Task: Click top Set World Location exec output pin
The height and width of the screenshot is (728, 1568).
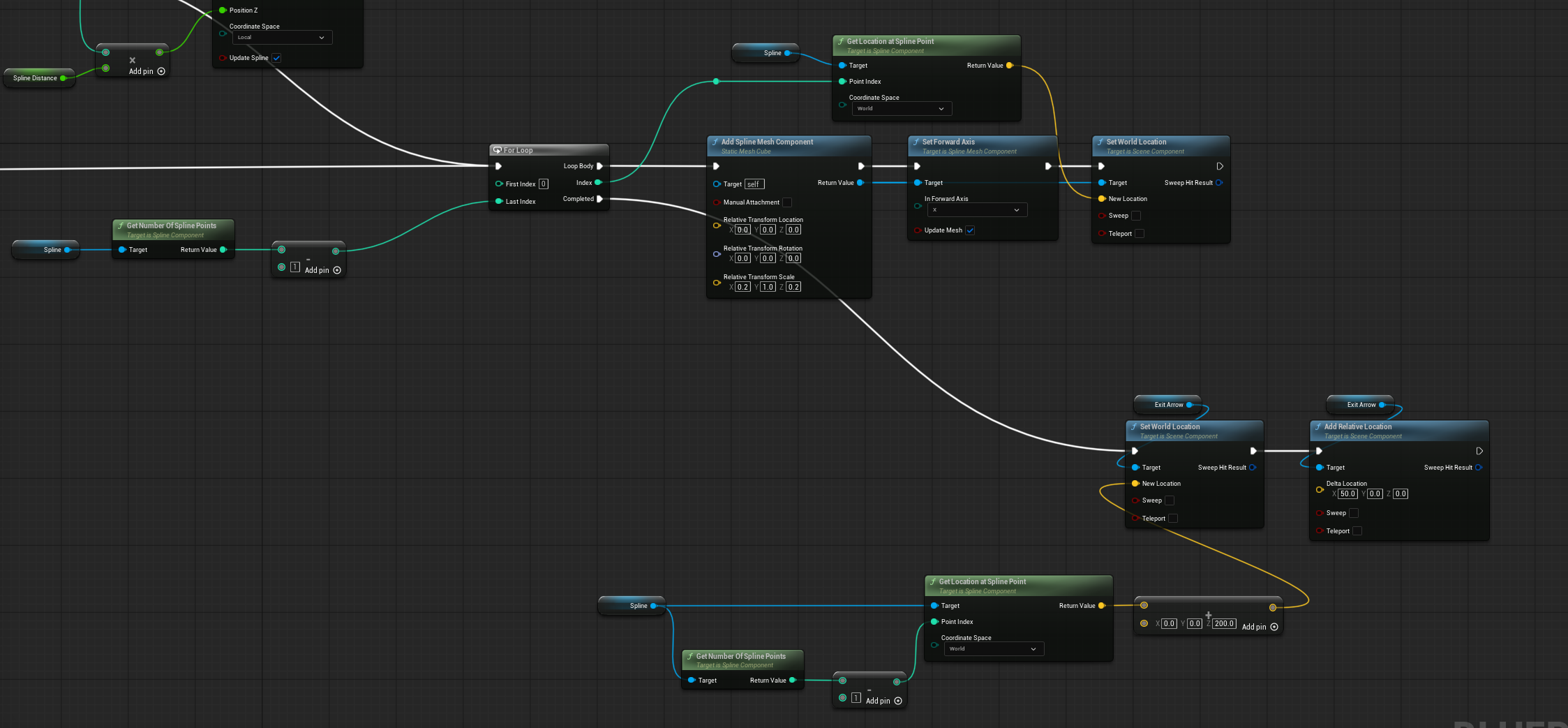Action: click(1220, 166)
